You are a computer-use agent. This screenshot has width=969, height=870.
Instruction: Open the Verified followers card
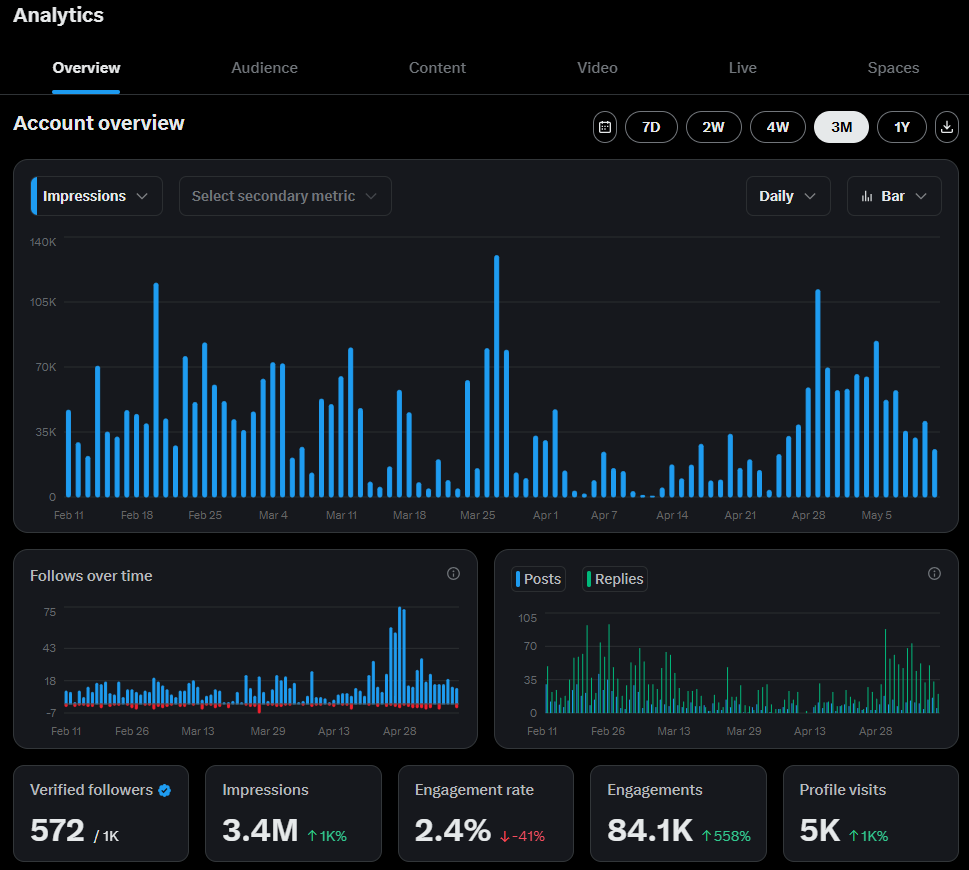click(x=101, y=813)
